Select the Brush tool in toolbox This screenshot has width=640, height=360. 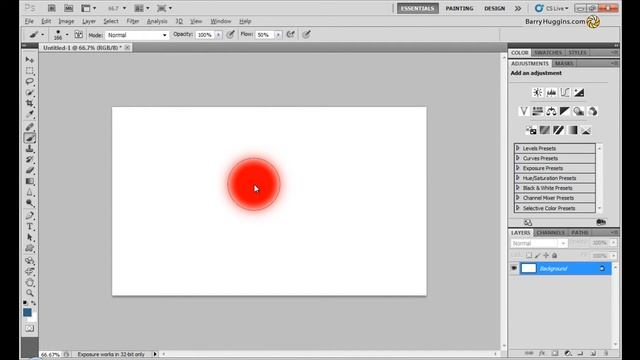[29, 138]
